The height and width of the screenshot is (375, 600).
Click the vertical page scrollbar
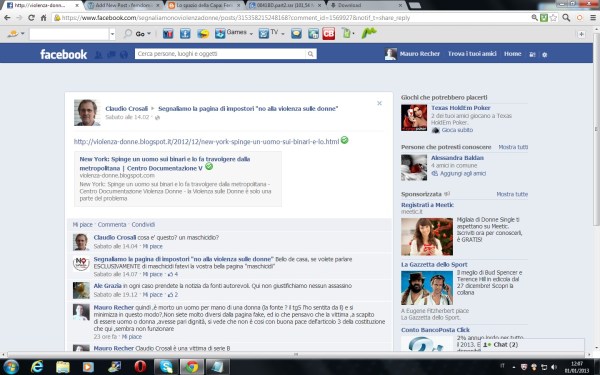click(x=596, y=130)
